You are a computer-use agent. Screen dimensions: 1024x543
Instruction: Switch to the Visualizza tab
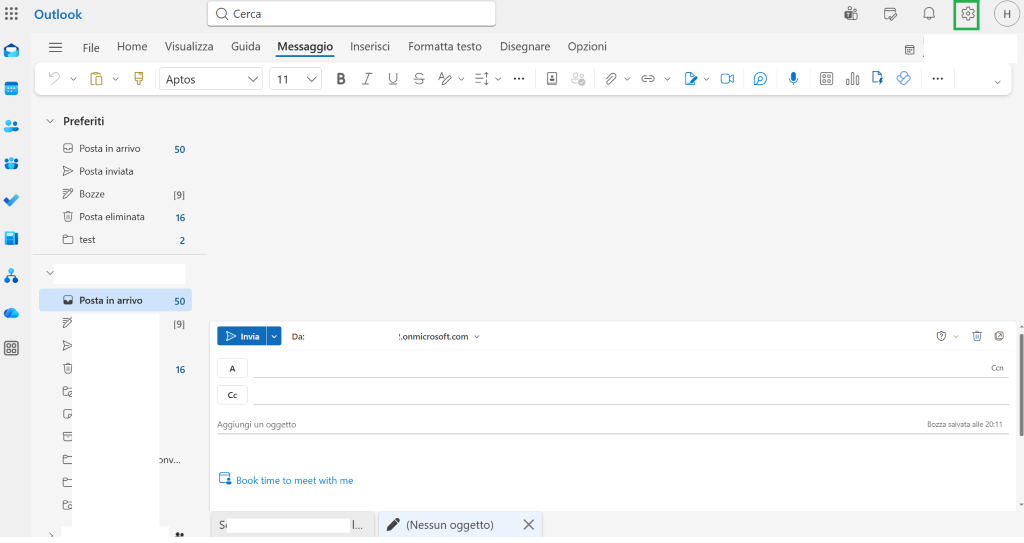(189, 46)
